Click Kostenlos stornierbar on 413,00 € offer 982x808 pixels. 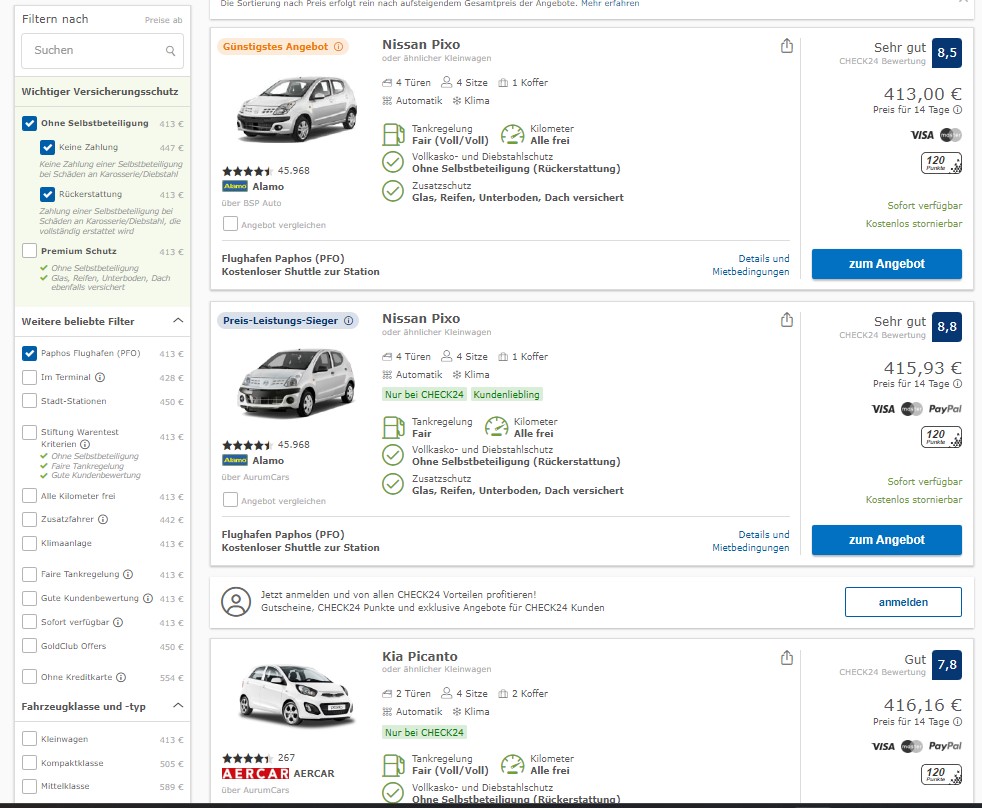pyautogui.click(x=914, y=224)
